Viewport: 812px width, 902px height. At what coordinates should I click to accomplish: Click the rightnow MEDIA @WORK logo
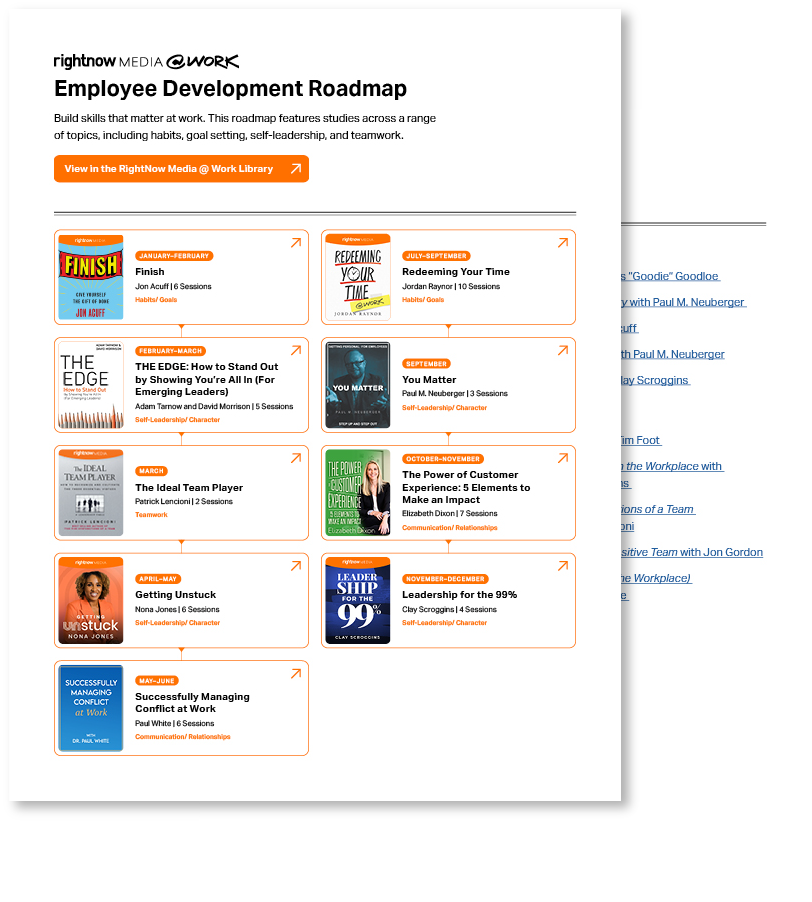pyautogui.click(x=145, y=60)
